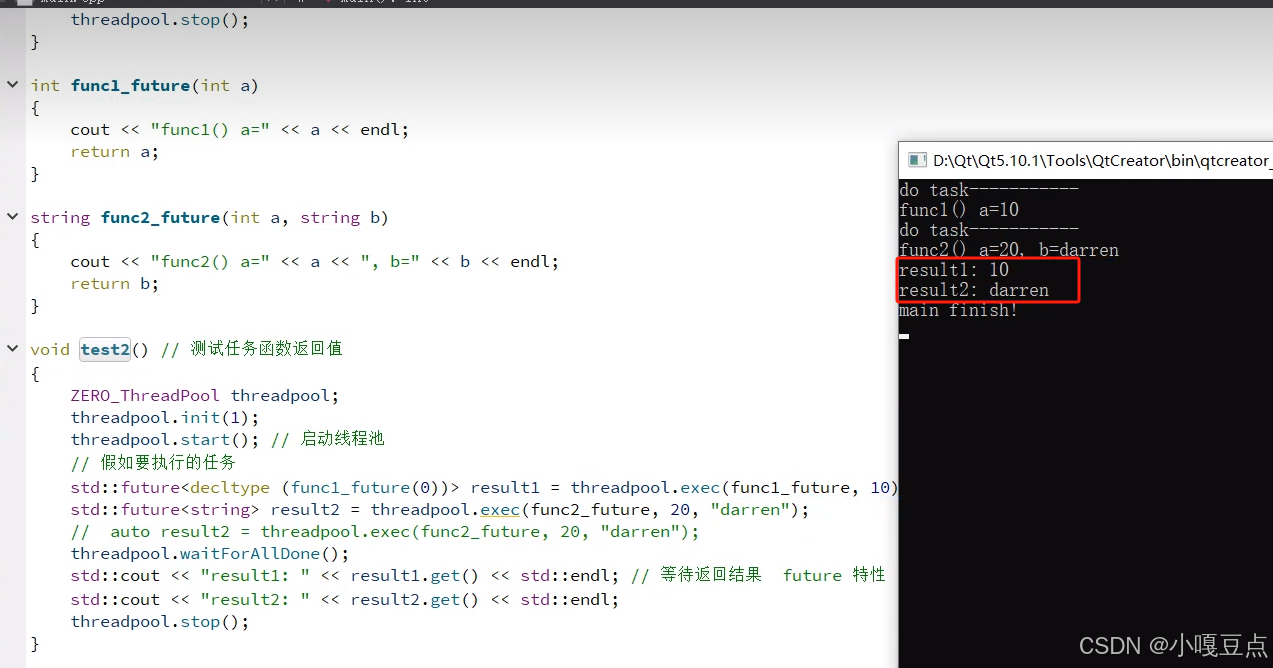Click console output 'result2: darren'
1273x668 pixels.
pyautogui.click(x=974, y=290)
